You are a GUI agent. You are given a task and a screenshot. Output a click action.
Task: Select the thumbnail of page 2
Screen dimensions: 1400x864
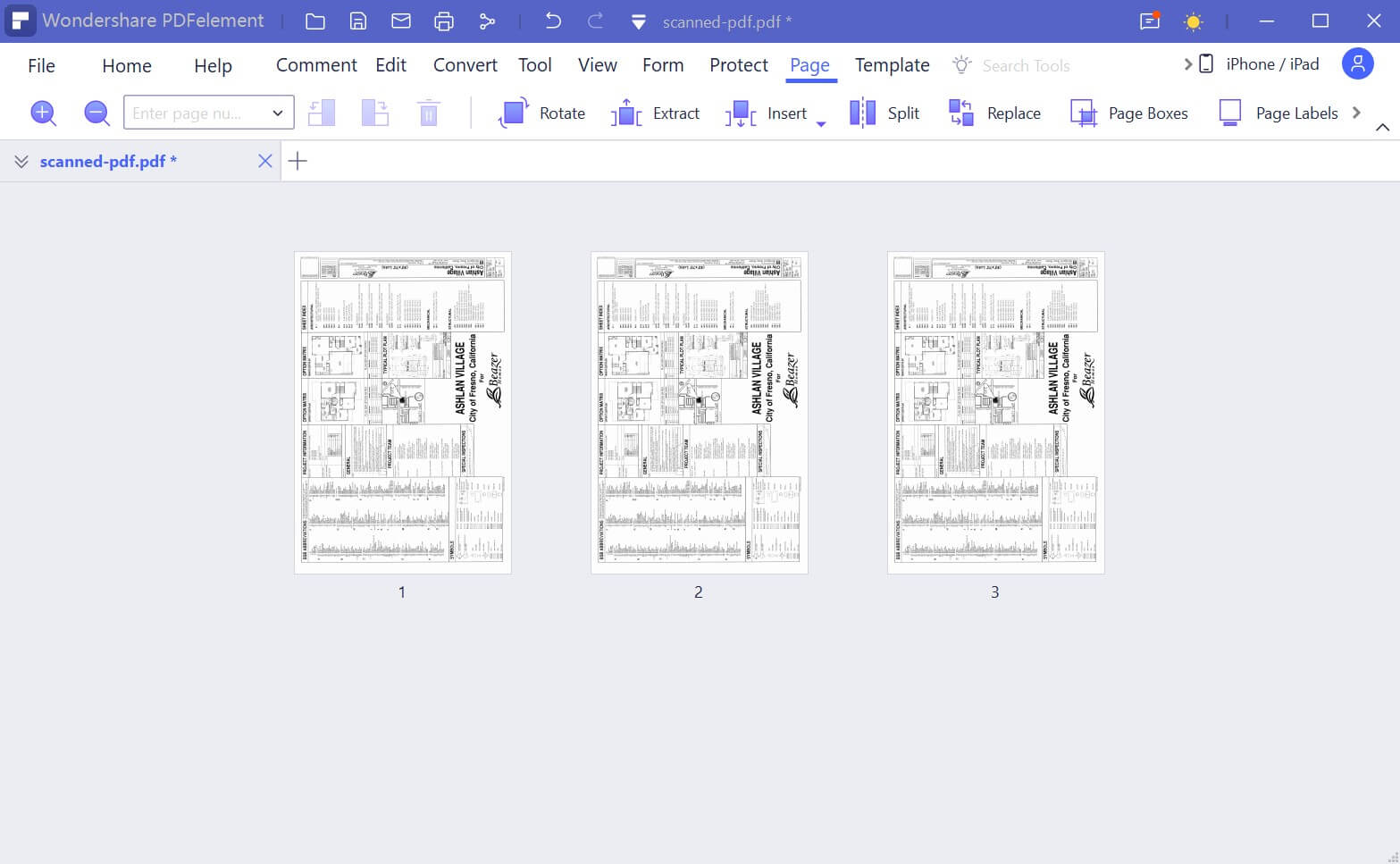(698, 411)
